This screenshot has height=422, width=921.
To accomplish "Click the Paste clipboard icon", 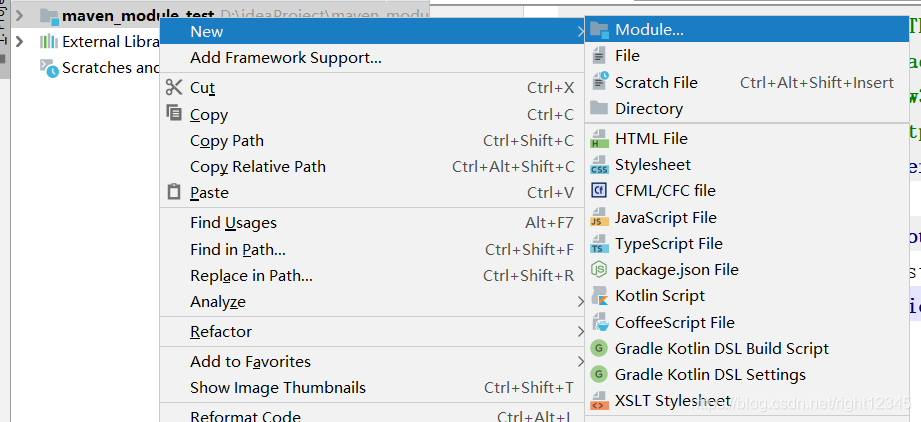I will coord(174,192).
